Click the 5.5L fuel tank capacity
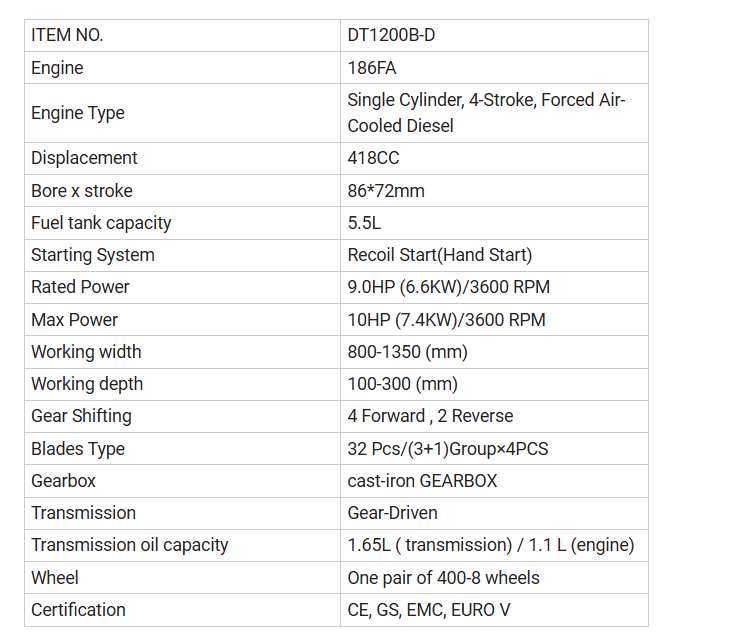This screenshot has height=638, width=756. point(364,223)
